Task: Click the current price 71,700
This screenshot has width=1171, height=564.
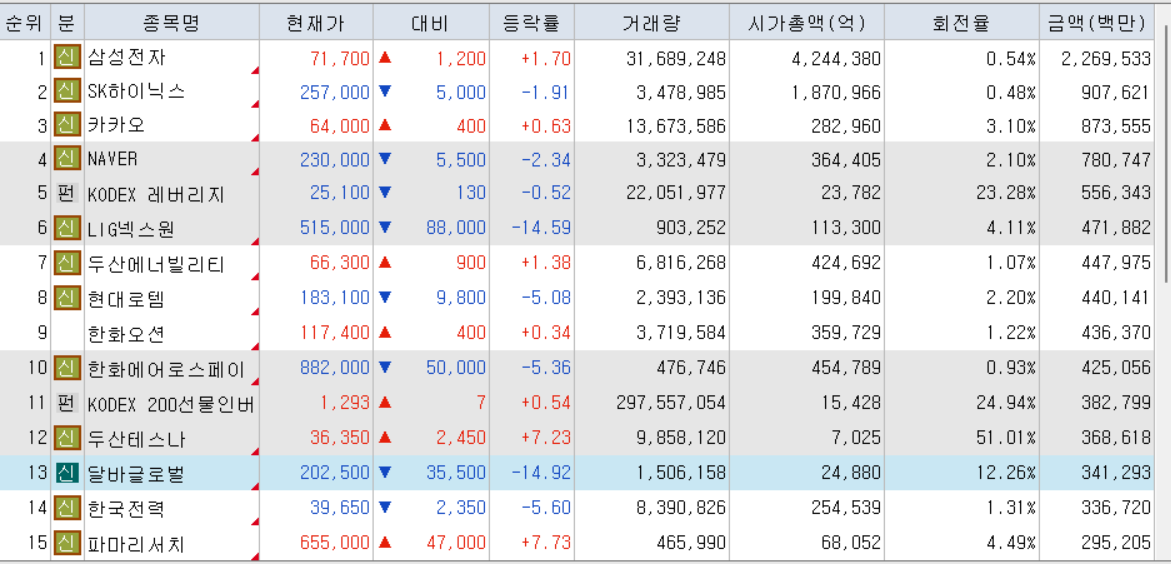Action: pyautogui.click(x=340, y=58)
